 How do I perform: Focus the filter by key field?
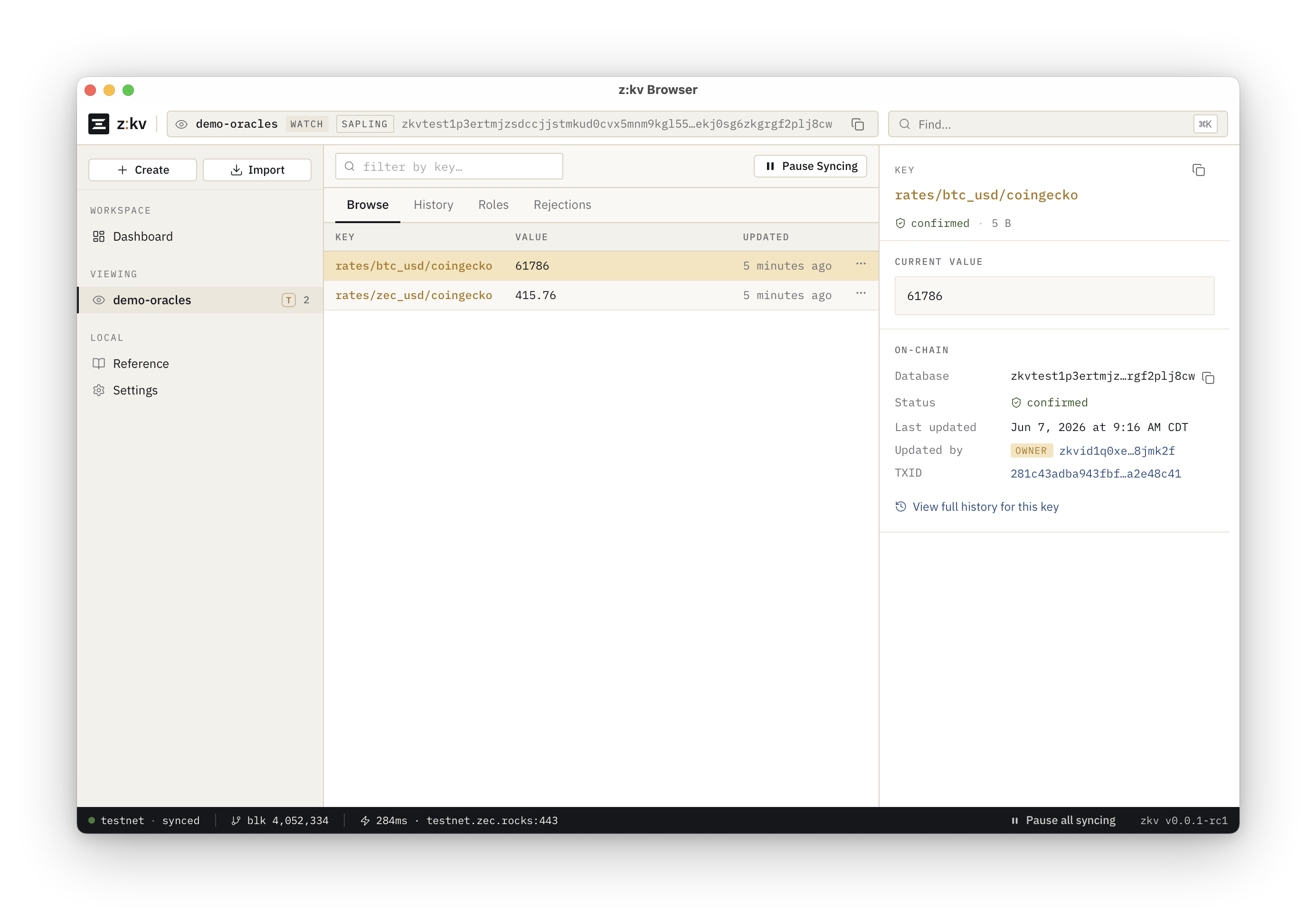tap(449, 167)
